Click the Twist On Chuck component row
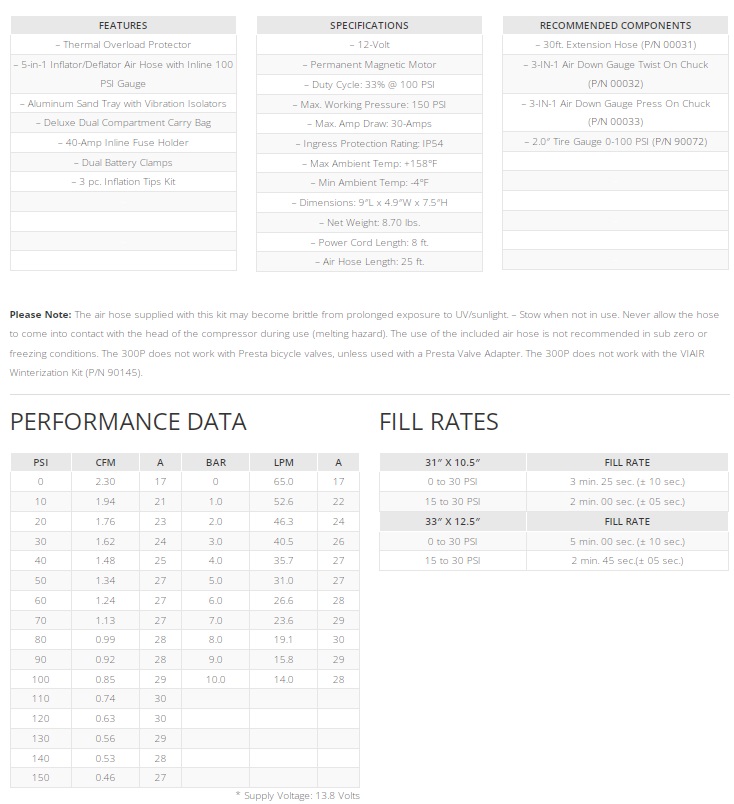Screen dimensions: 734x804 tap(615, 74)
